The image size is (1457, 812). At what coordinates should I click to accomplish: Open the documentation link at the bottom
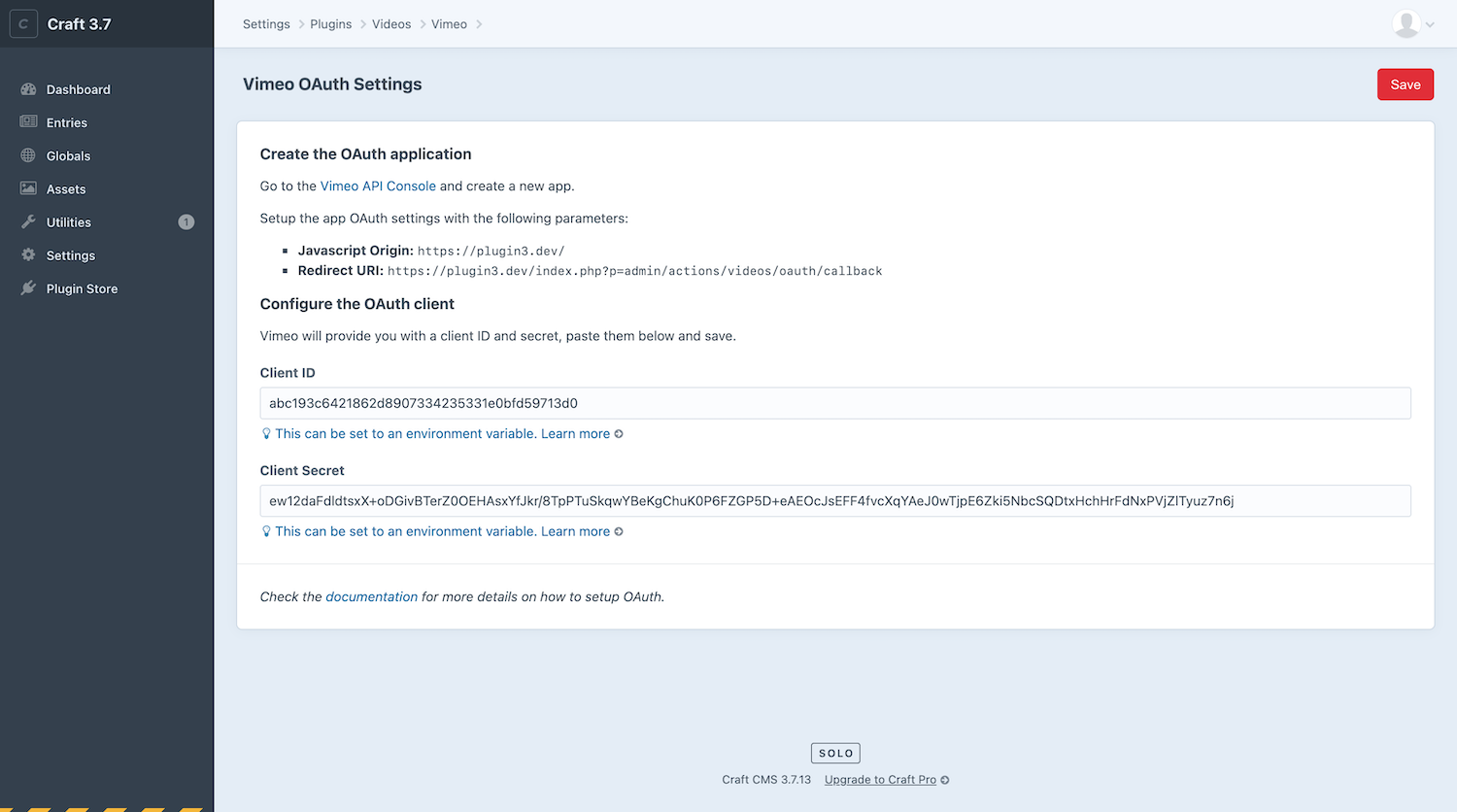pyautogui.click(x=371, y=596)
